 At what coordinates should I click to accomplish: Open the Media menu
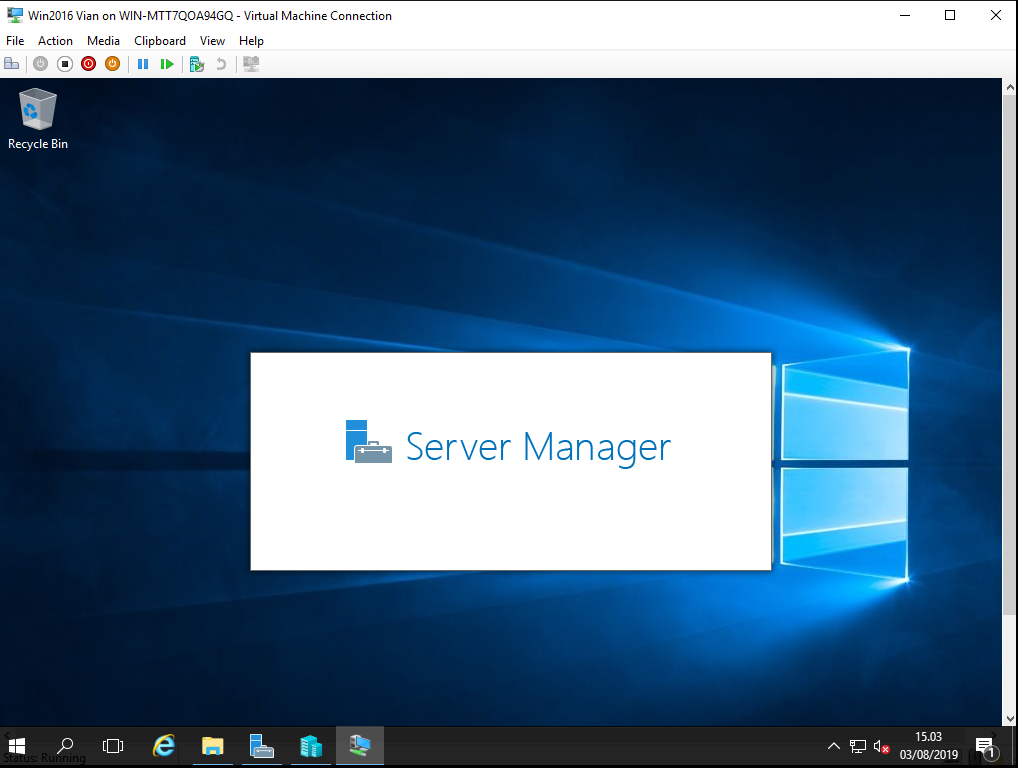tap(103, 40)
